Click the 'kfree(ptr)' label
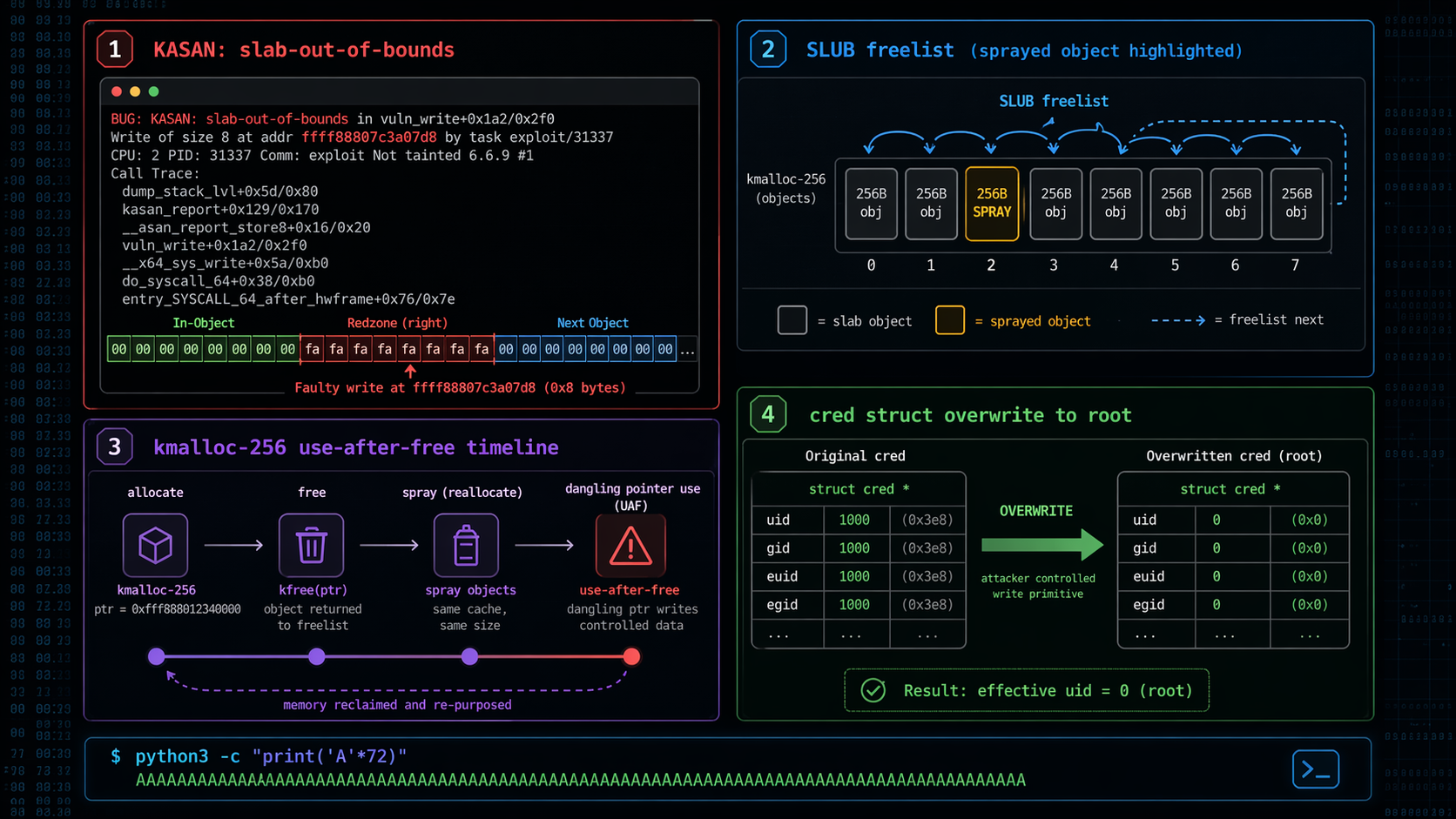The image size is (1456, 819). (x=313, y=590)
